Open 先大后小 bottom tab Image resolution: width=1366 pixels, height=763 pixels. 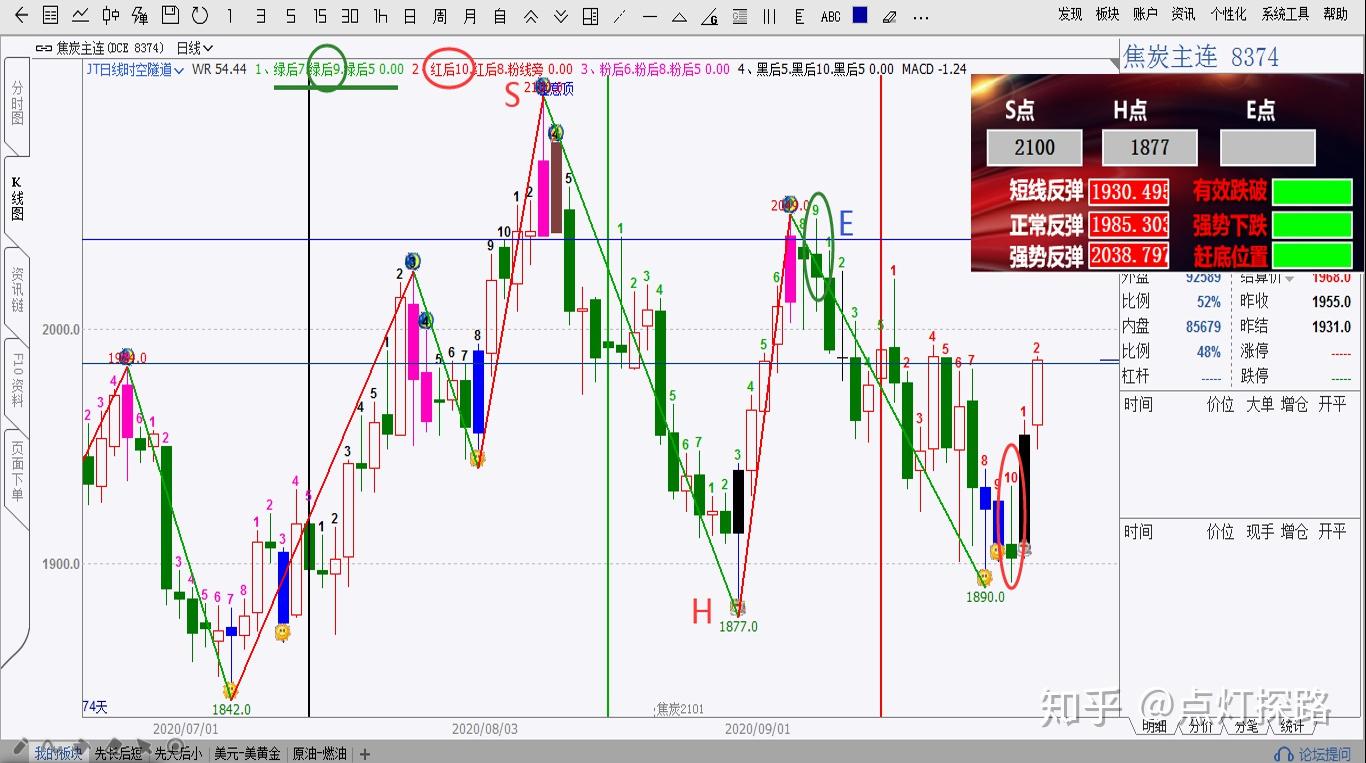[178, 753]
